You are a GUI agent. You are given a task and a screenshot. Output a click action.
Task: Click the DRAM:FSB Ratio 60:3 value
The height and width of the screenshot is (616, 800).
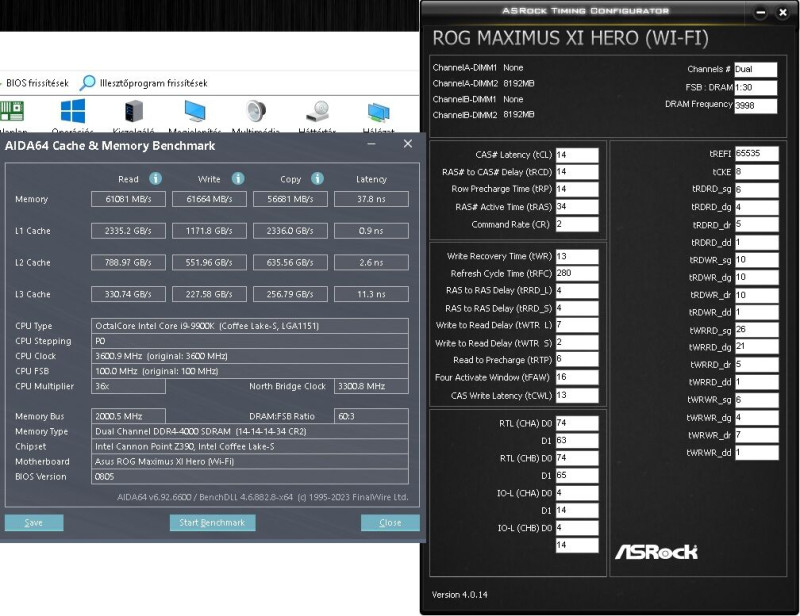pyautogui.click(x=371, y=416)
